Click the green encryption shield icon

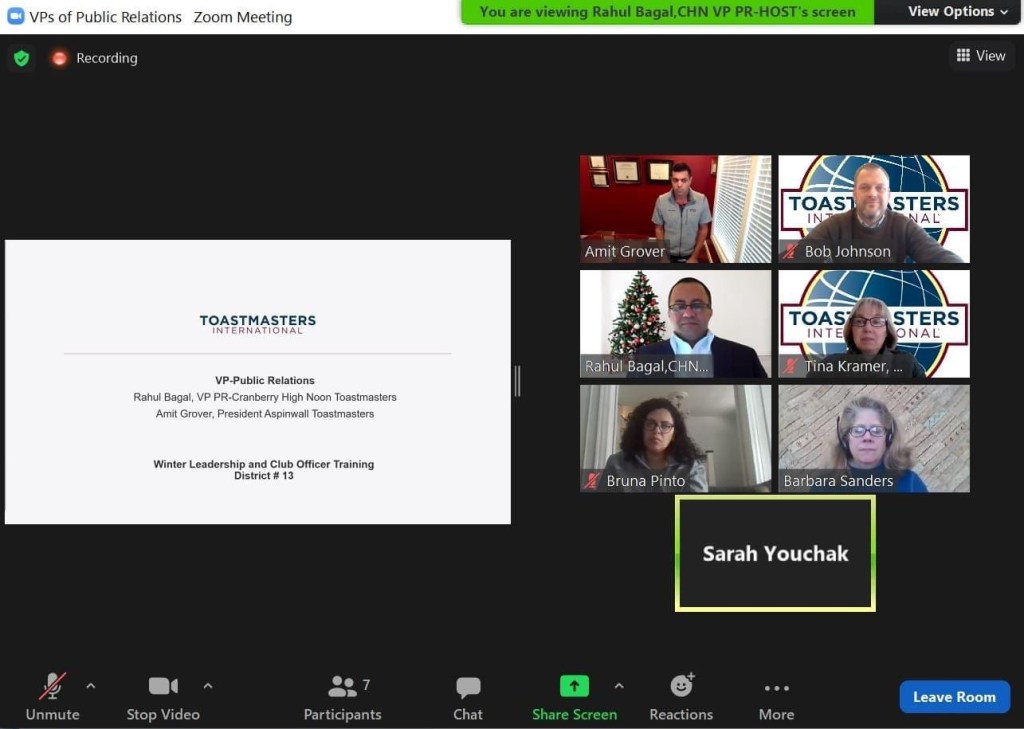[x=21, y=58]
